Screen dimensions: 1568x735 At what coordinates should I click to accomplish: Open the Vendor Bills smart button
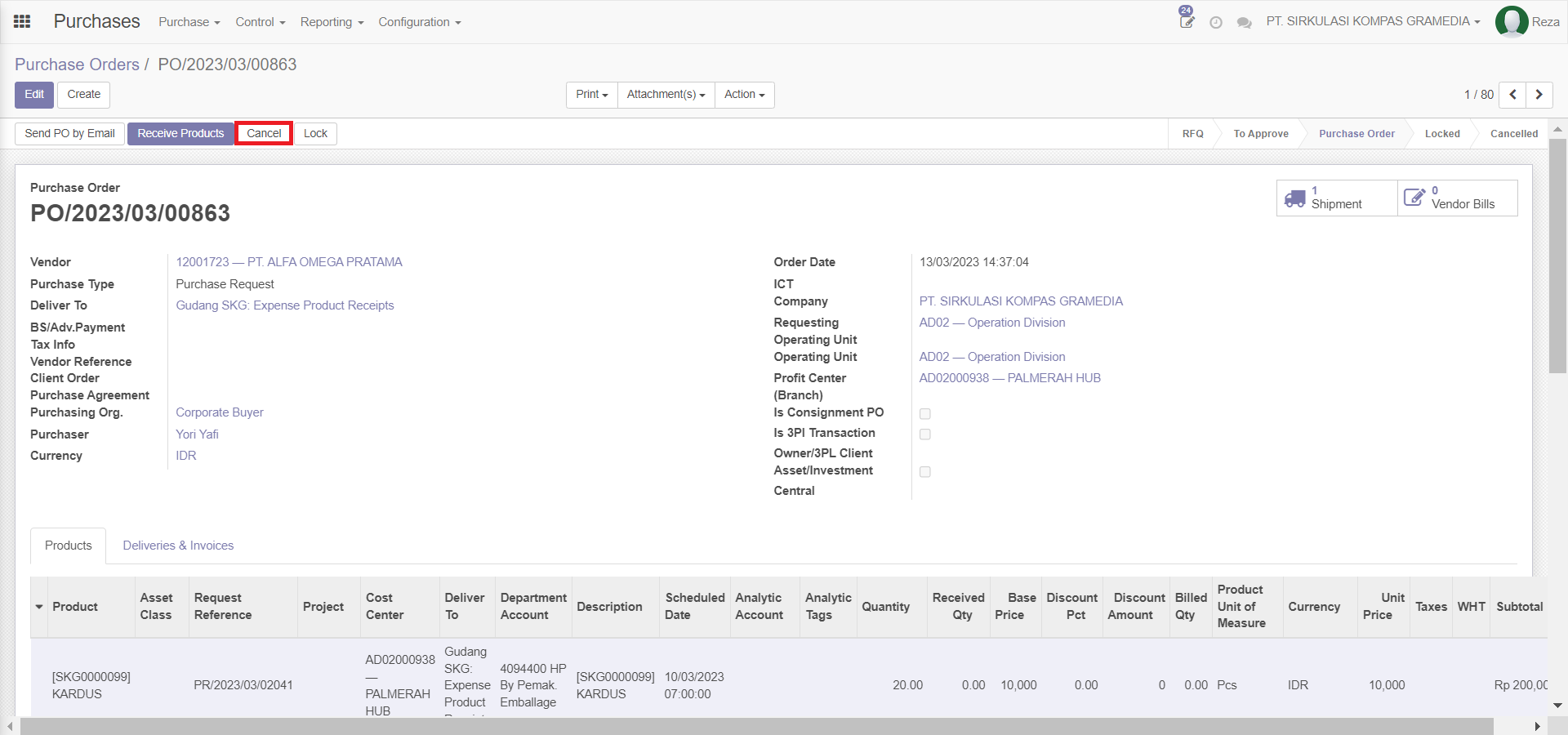pyautogui.click(x=1458, y=198)
